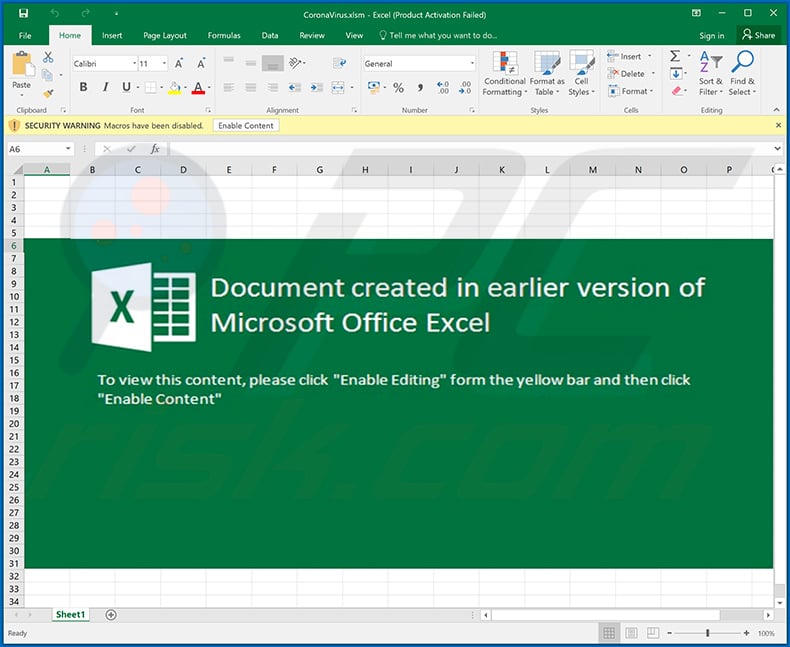Screen dimensions: 790x647
Task: Click the AutoSum sigma icon
Action: (x=675, y=55)
